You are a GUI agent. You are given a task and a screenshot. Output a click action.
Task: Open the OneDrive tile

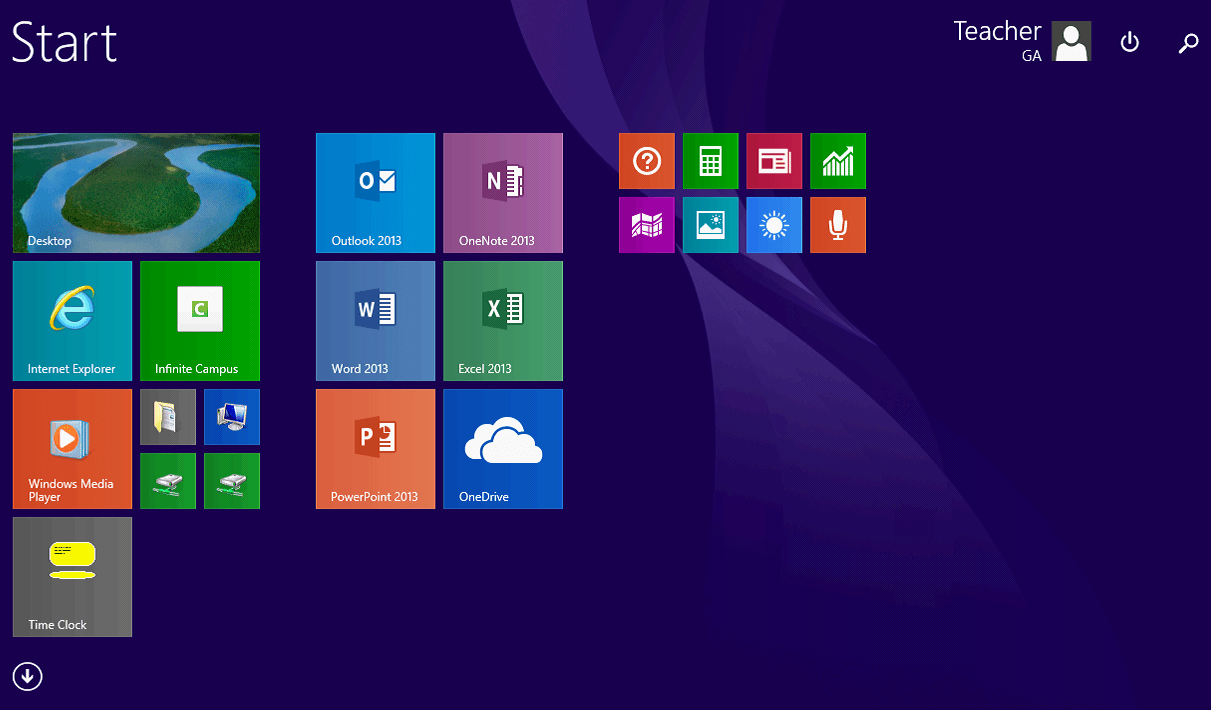503,449
